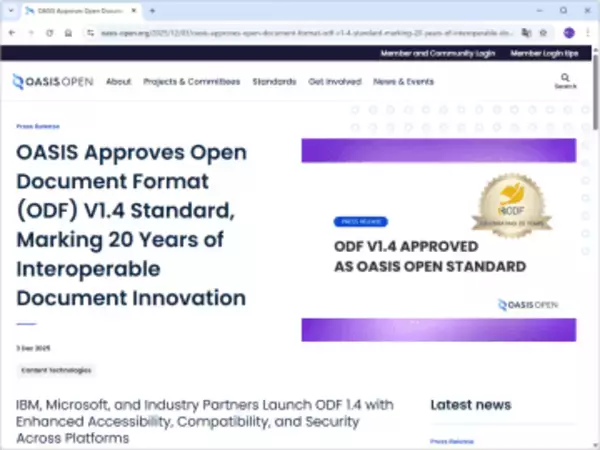Open site information icon in address bar
Viewport: 600px width, 450px height.
[90, 33]
